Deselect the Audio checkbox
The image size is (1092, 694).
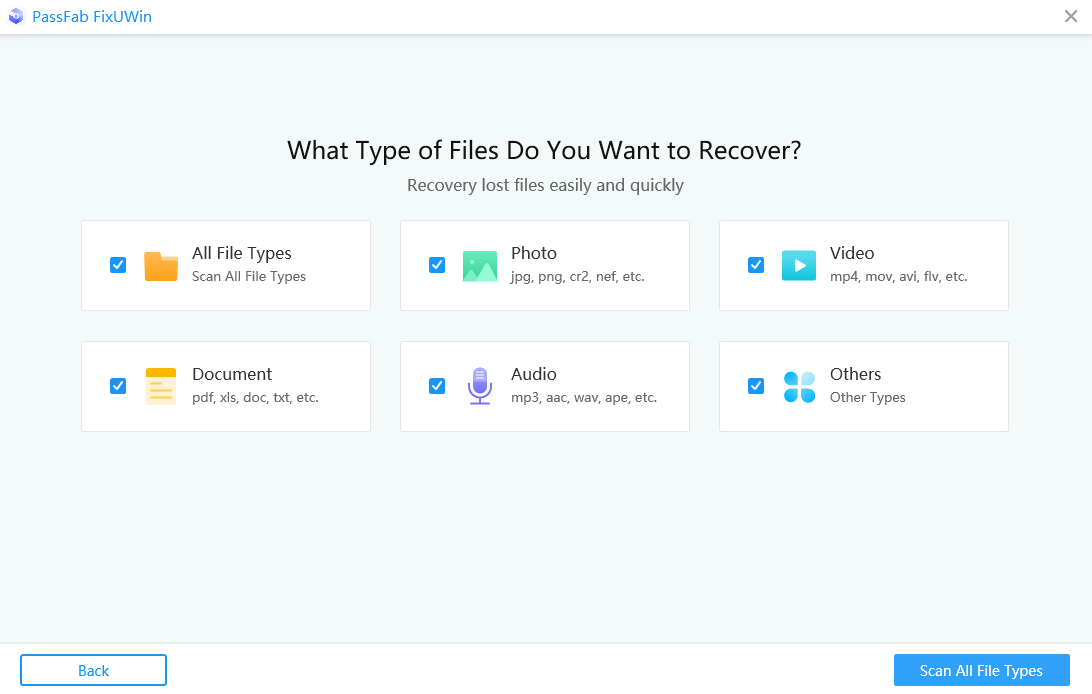click(x=437, y=386)
